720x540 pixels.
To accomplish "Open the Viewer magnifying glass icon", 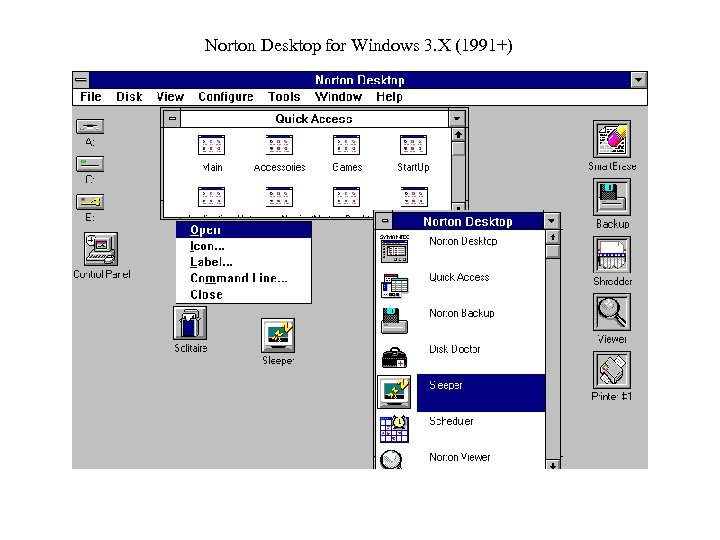I will pyautogui.click(x=612, y=312).
